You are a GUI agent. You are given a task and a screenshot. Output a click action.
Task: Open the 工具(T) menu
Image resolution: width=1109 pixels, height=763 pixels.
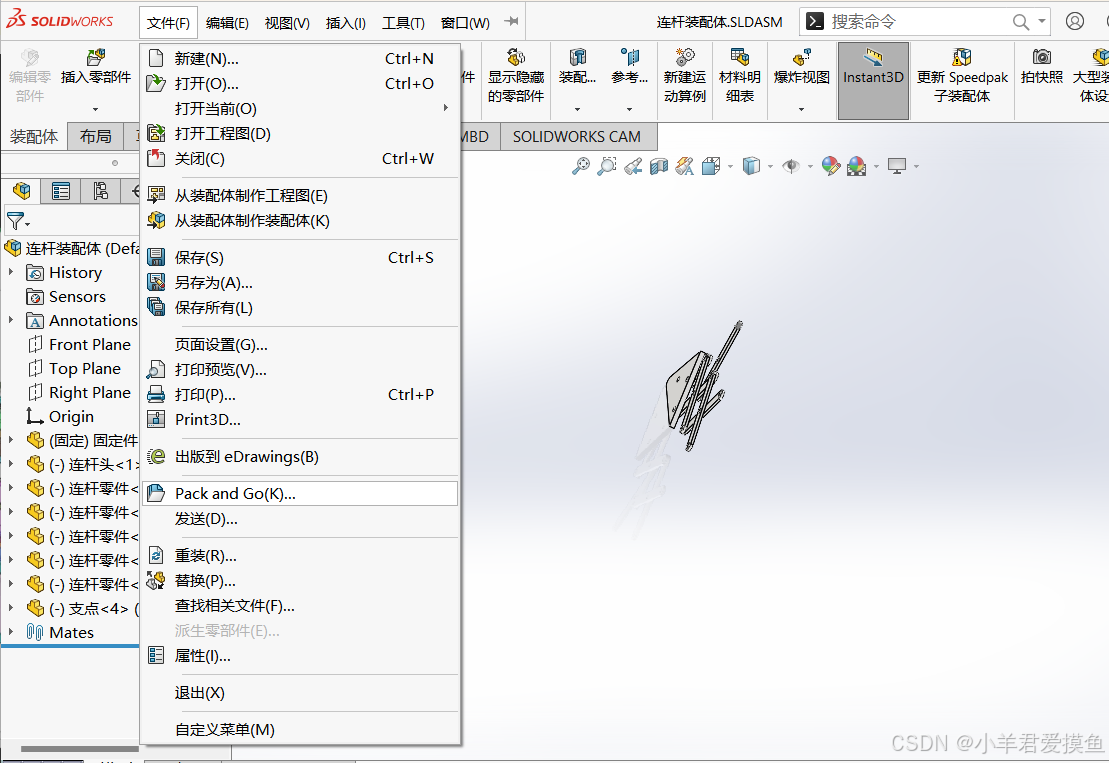pos(403,23)
